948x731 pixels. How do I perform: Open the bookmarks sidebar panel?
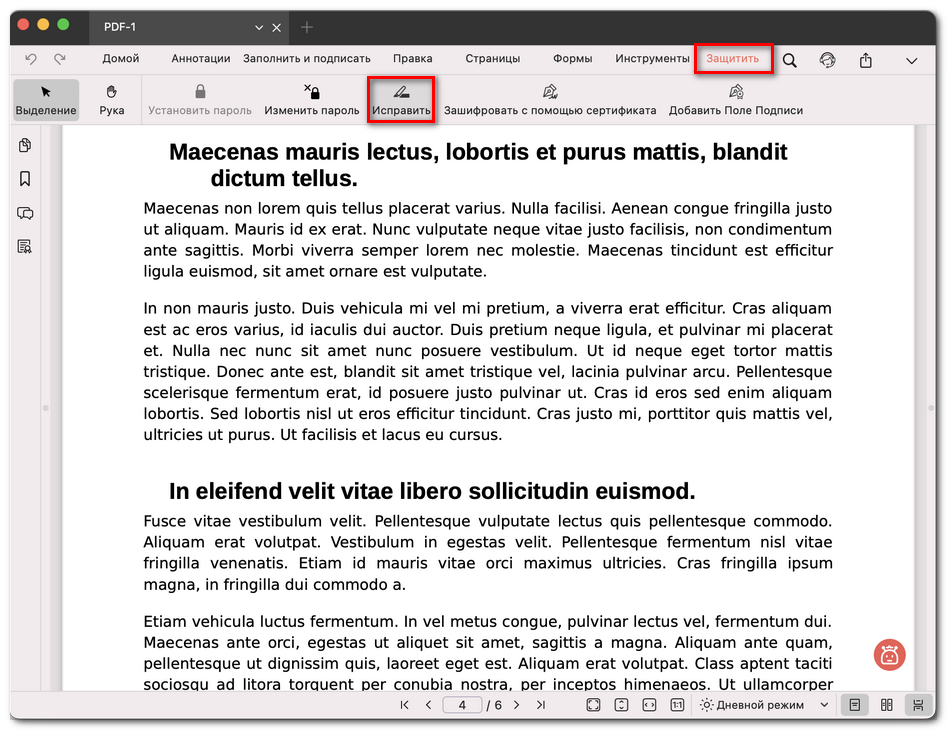click(x=25, y=178)
